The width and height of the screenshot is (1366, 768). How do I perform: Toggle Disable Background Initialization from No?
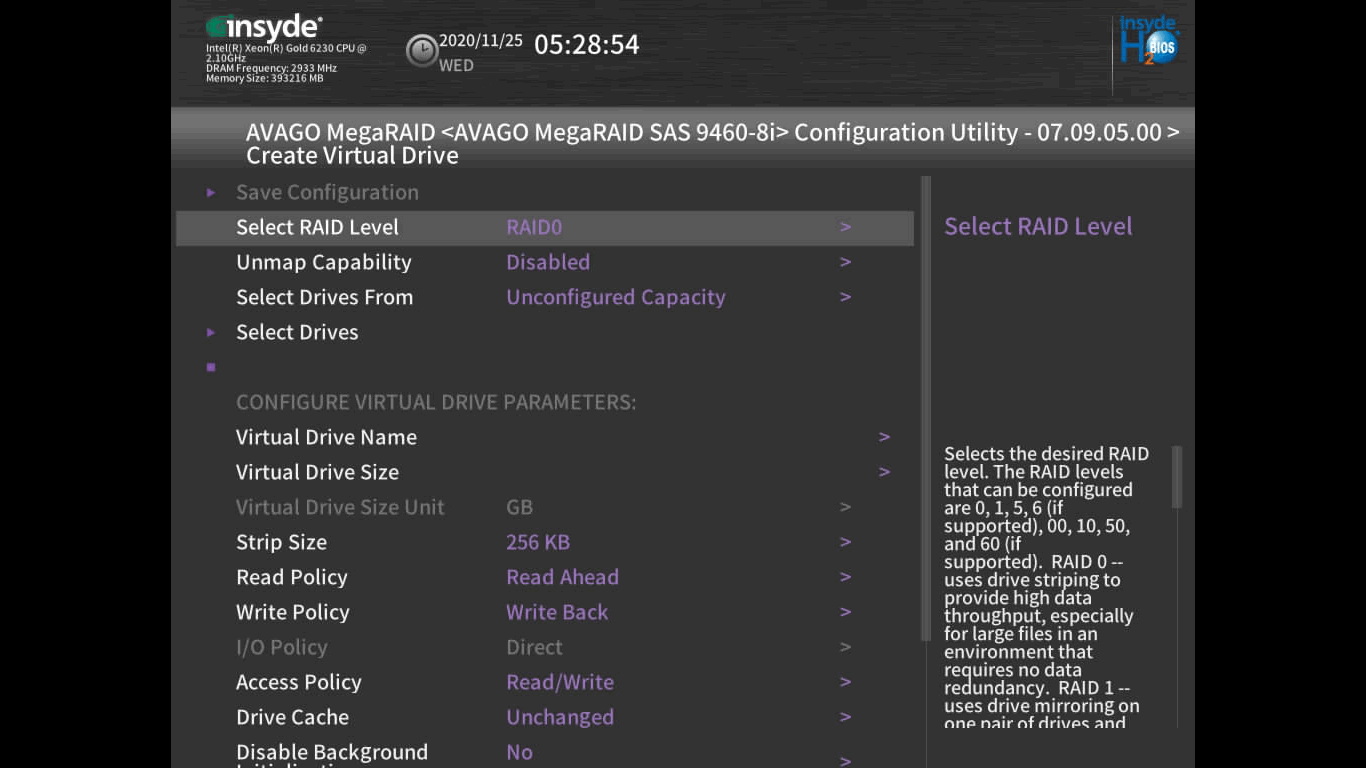519,752
